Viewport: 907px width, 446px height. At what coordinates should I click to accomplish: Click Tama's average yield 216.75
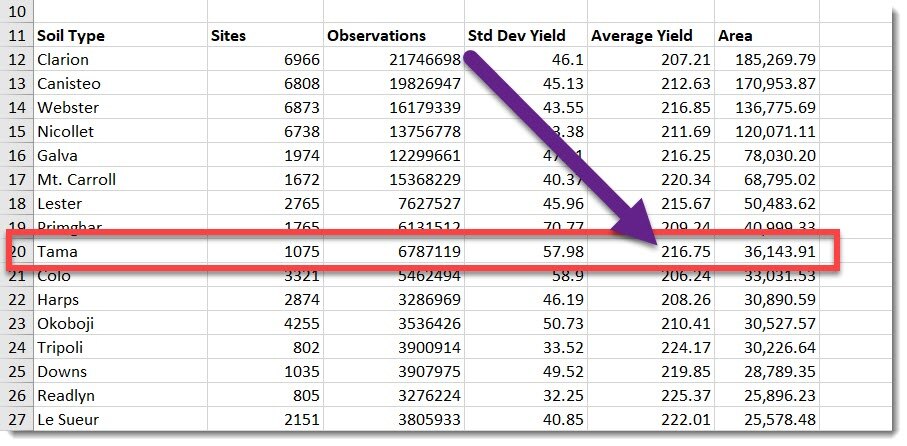686,252
